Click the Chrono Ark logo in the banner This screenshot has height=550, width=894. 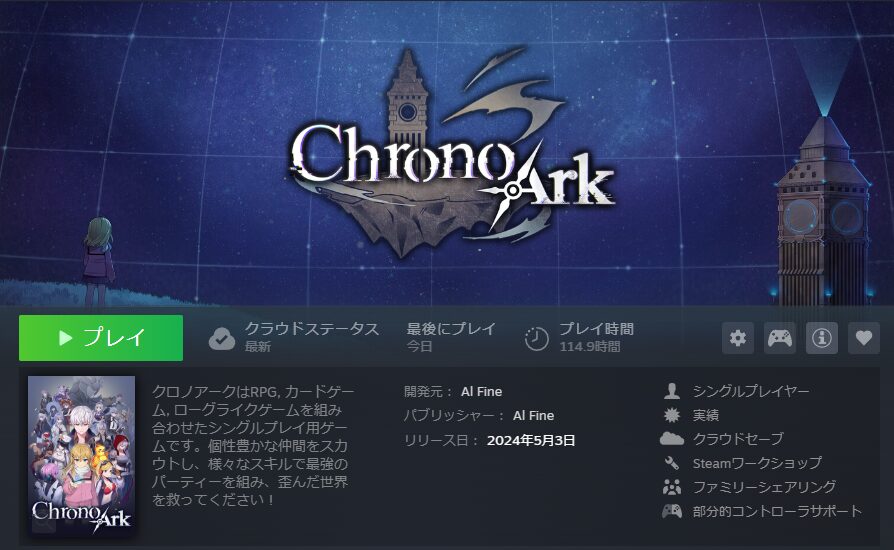450,154
